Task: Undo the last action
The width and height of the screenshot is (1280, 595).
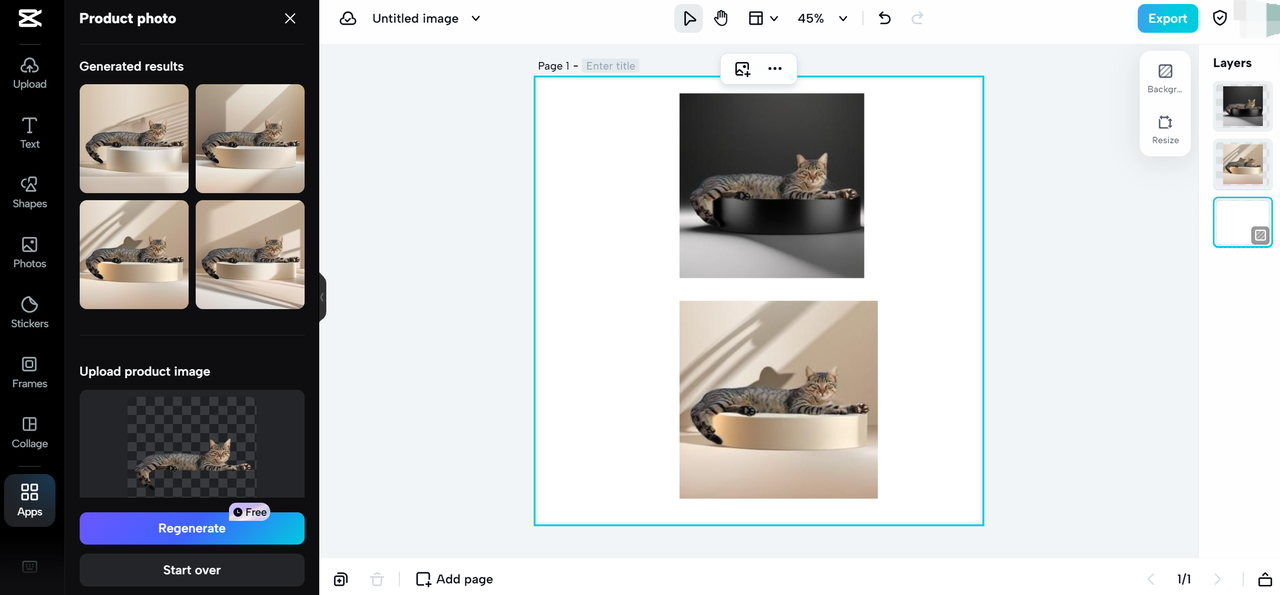Action: (x=884, y=19)
